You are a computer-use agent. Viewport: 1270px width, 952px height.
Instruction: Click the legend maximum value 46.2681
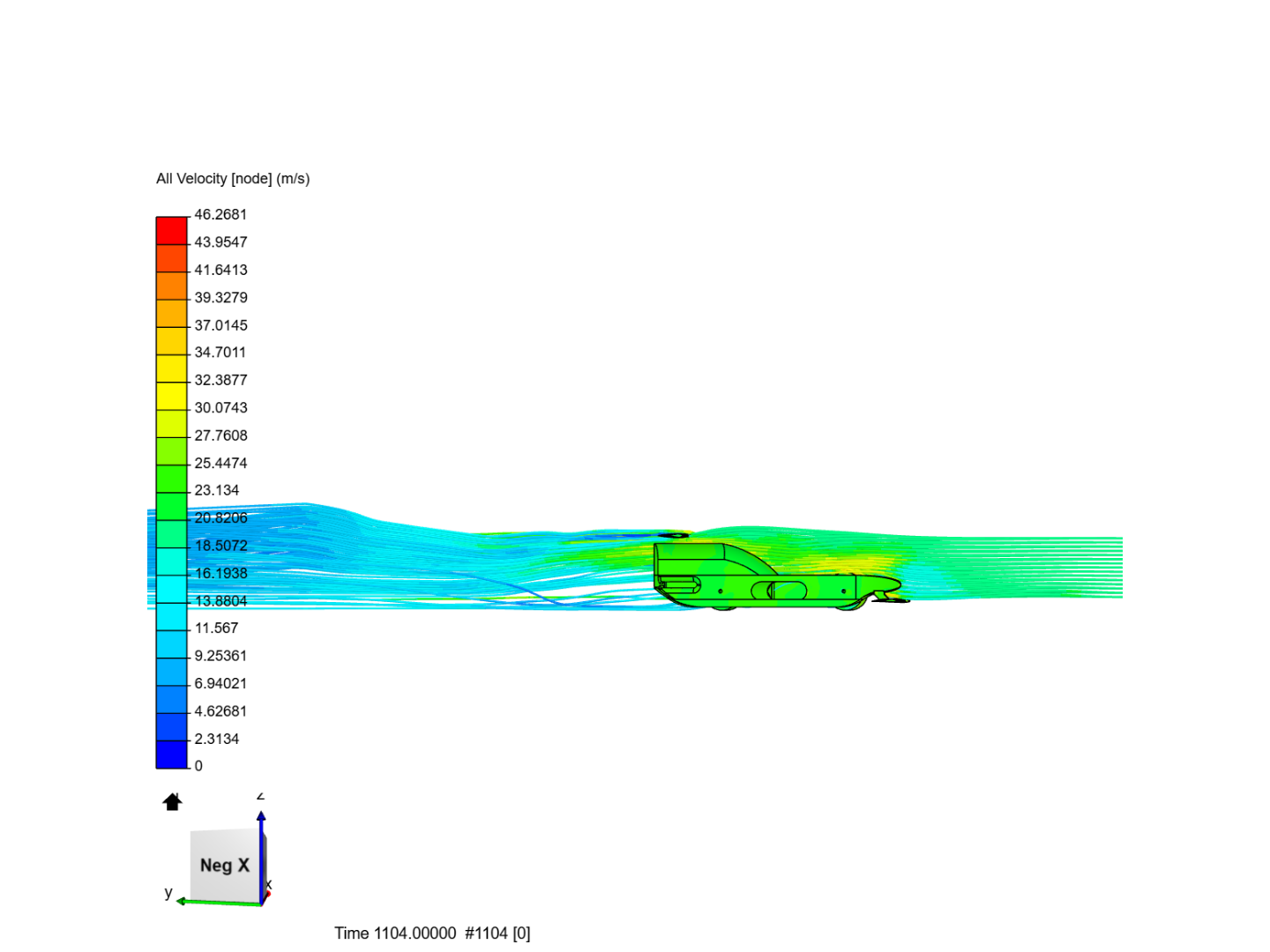[x=220, y=214]
